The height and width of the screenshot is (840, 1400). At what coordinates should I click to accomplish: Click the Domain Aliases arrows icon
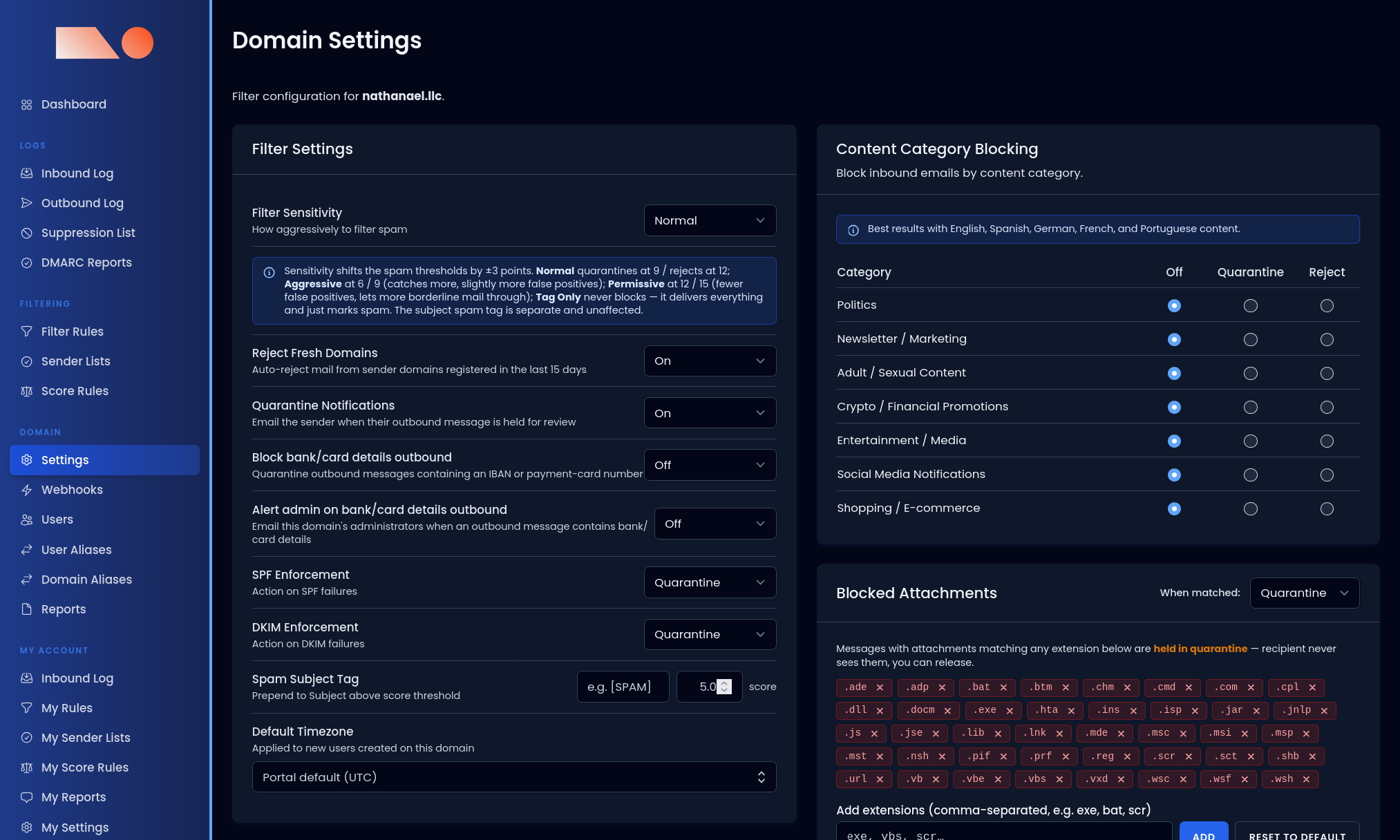[x=27, y=580]
